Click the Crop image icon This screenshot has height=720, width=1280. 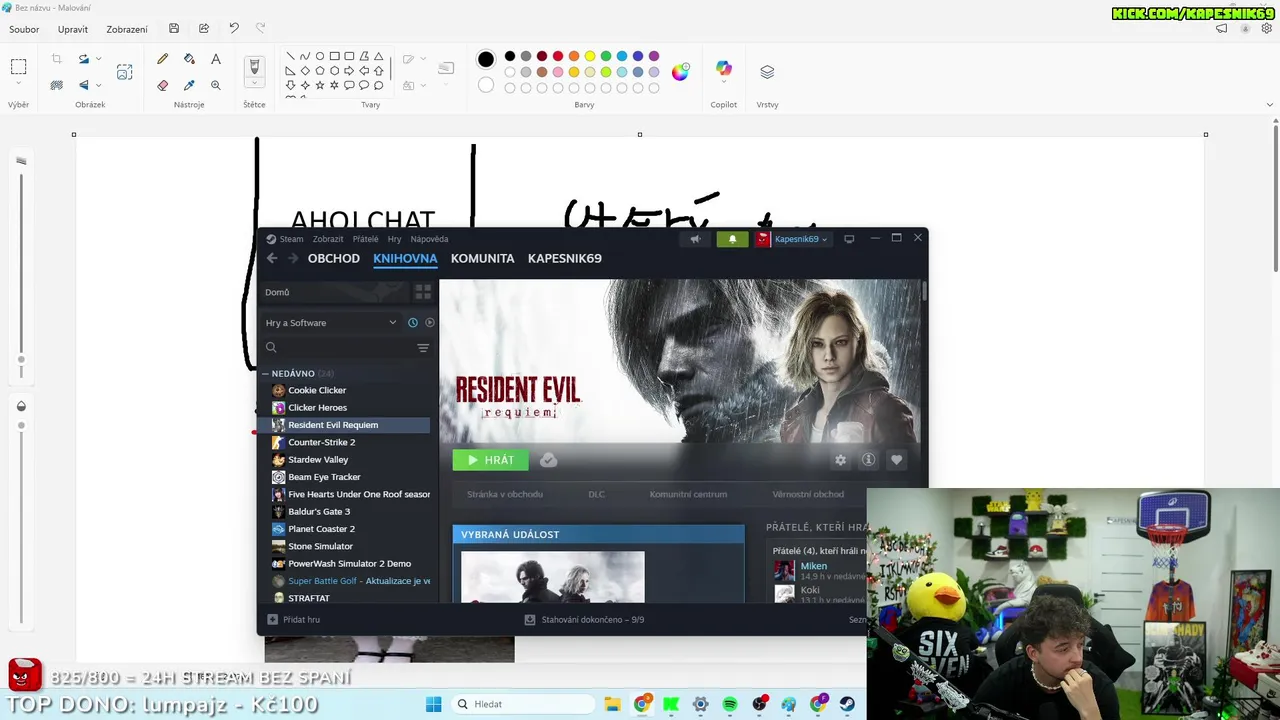click(x=57, y=59)
